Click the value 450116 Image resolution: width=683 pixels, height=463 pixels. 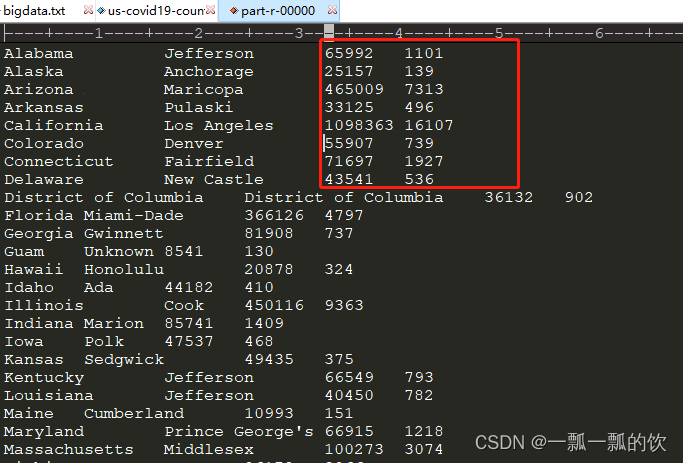point(274,304)
